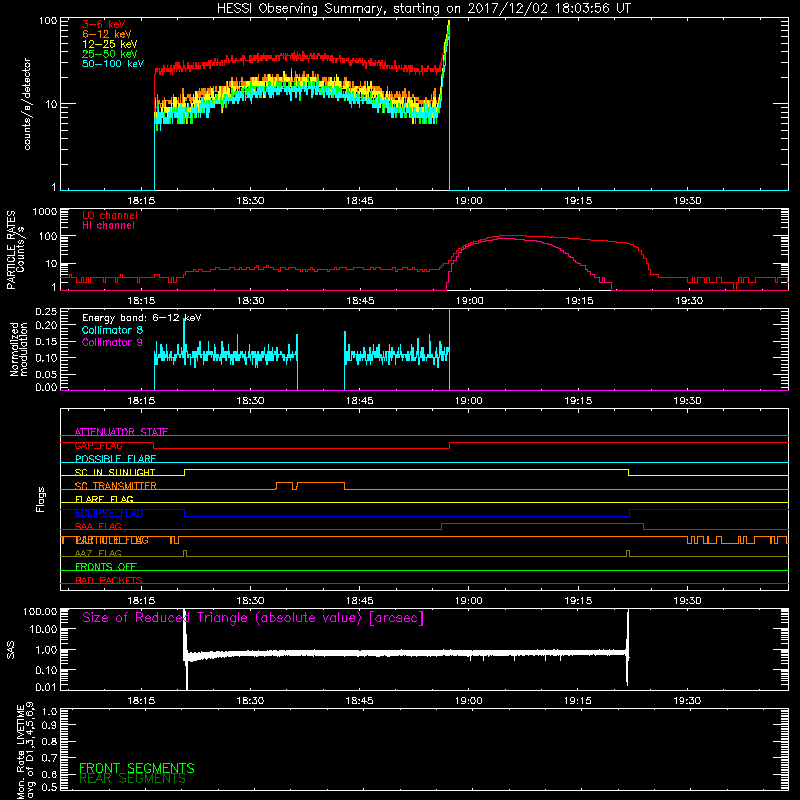
Task: Click the 19:30 tick under the SAS plot
Action: (x=687, y=701)
